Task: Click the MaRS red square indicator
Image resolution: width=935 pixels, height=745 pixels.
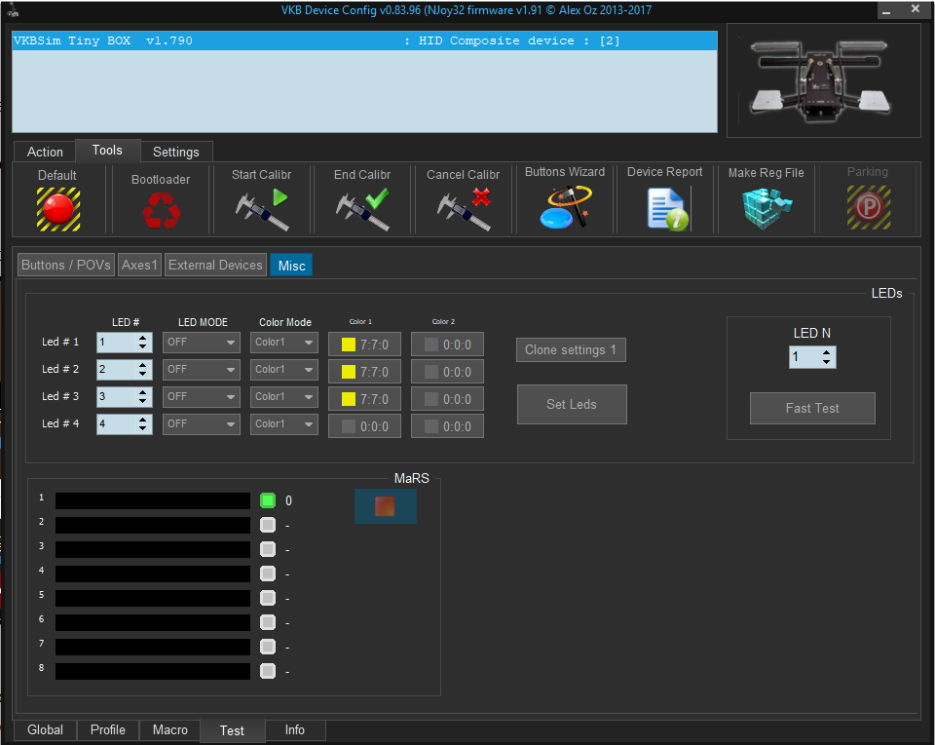Action: (385, 506)
